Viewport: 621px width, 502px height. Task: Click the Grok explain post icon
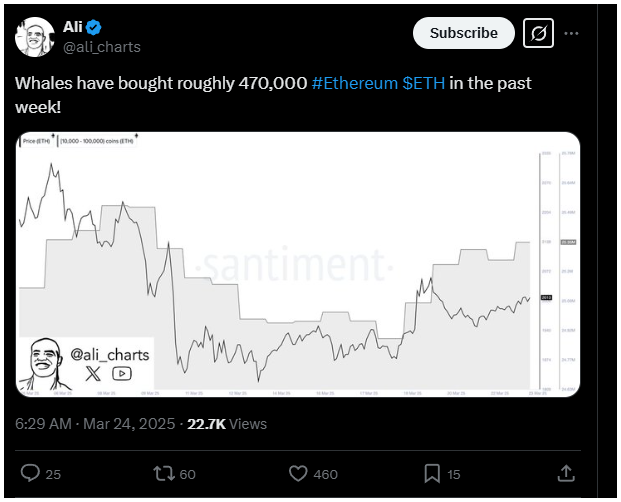(538, 33)
